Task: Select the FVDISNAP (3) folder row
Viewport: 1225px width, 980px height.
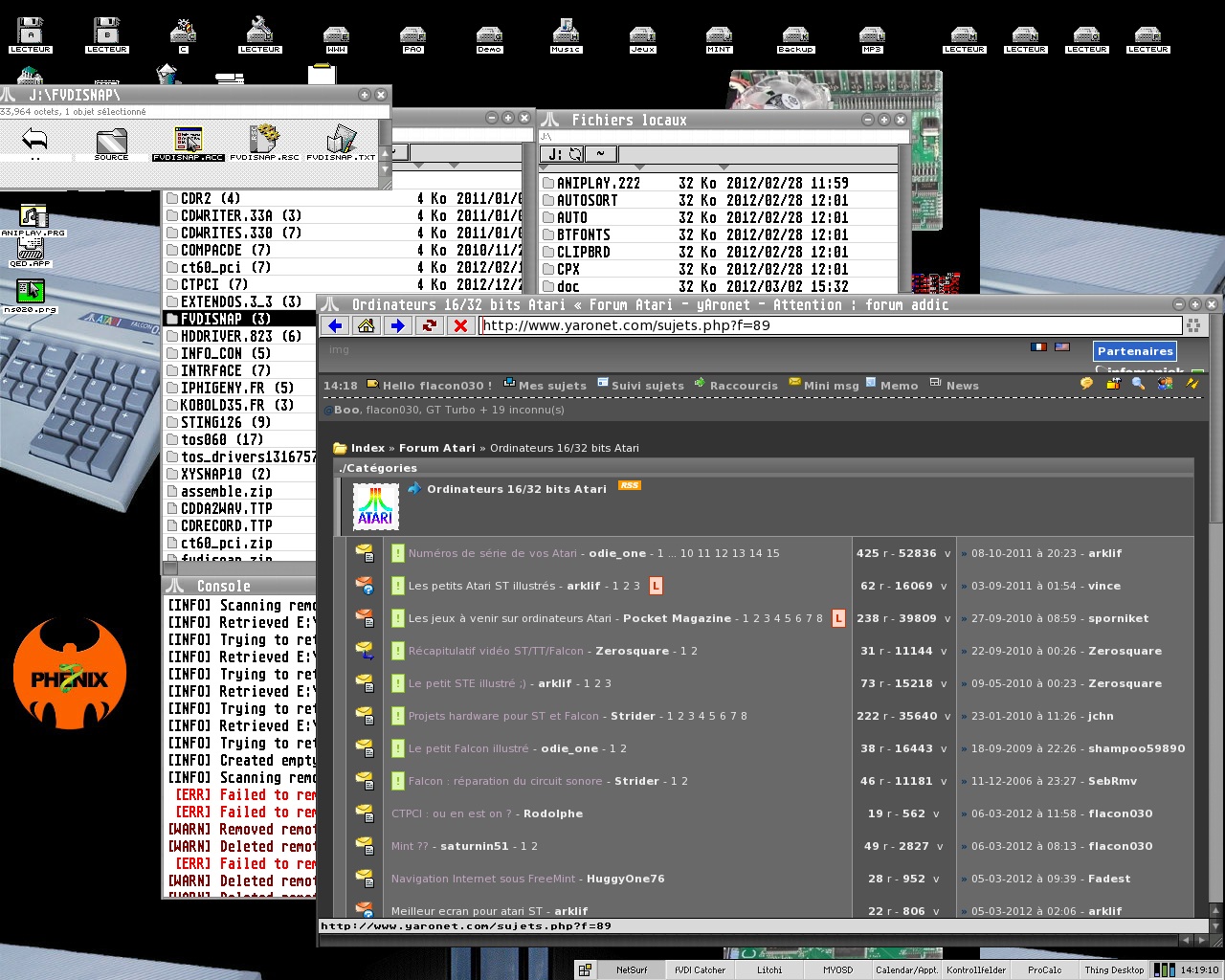Action: pyautogui.click(x=239, y=319)
